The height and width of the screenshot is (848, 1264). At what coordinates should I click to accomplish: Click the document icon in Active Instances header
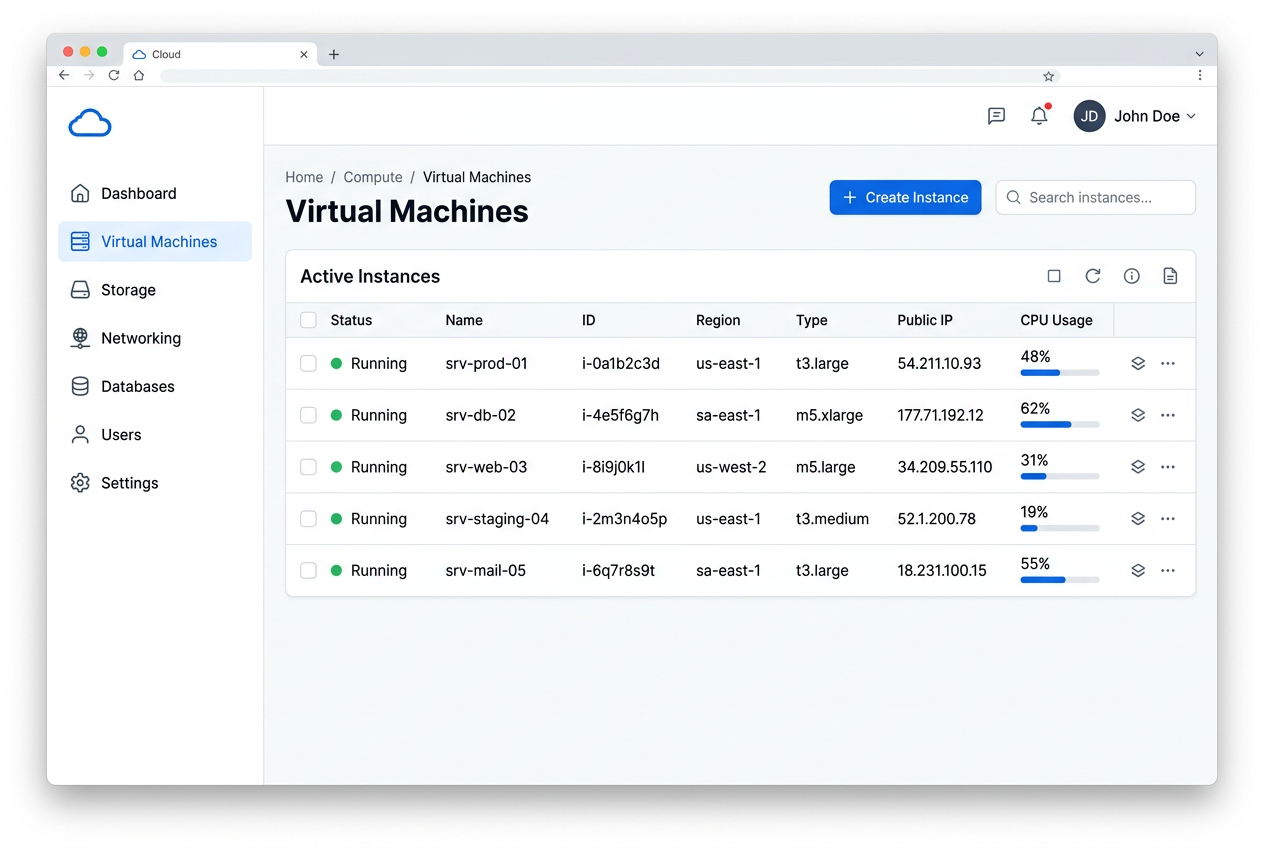[x=1170, y=276]
